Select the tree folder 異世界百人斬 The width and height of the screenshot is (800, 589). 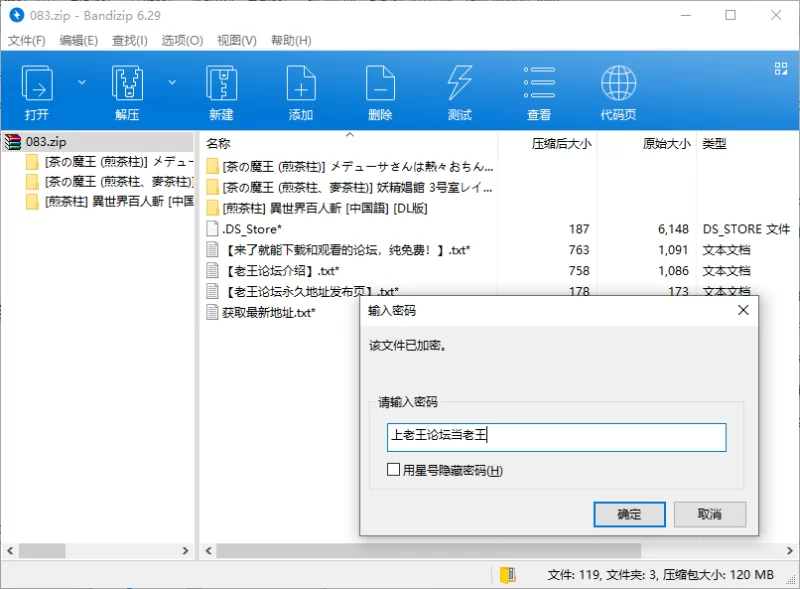(119, 202)
